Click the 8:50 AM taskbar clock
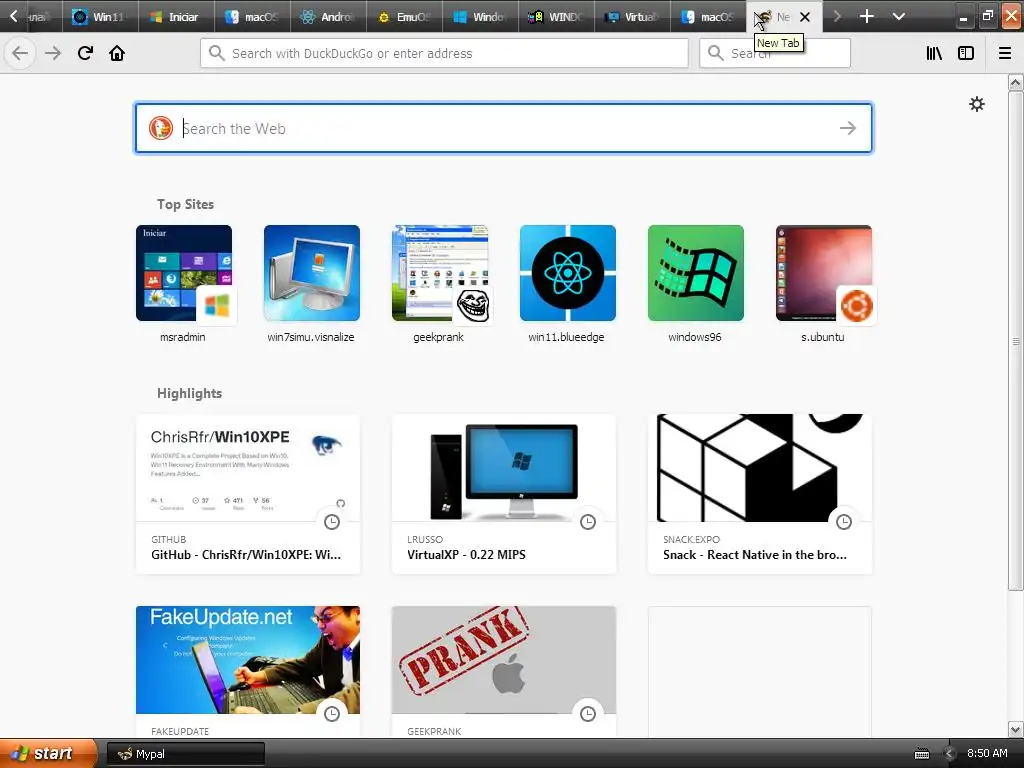The width and height of the screenshot is (1024, 768). 987,753
